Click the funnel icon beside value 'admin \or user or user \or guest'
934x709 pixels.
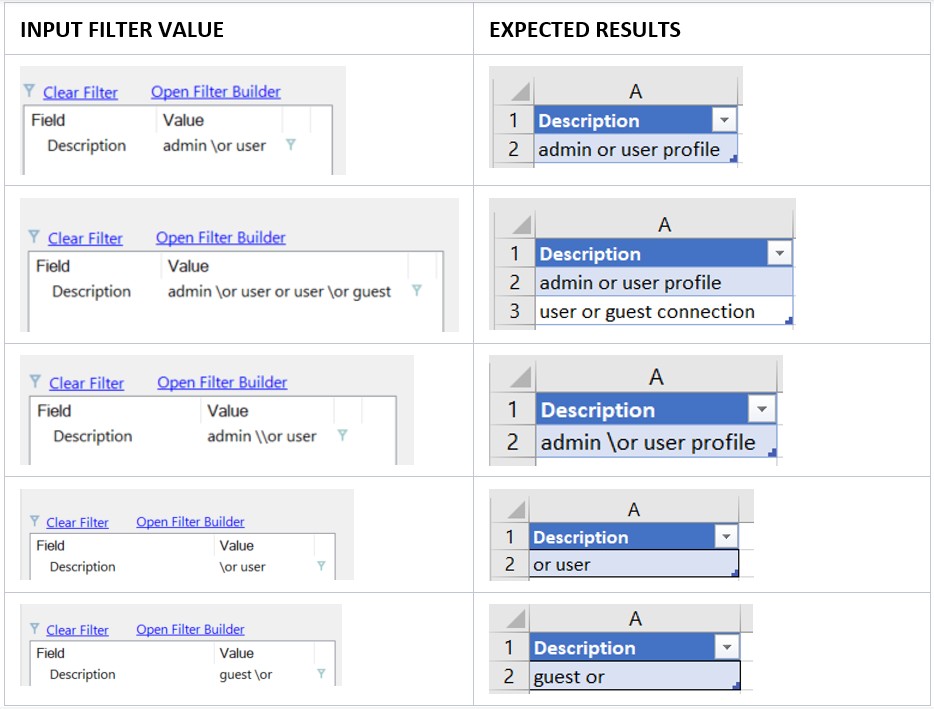click(x=416, y=291)
